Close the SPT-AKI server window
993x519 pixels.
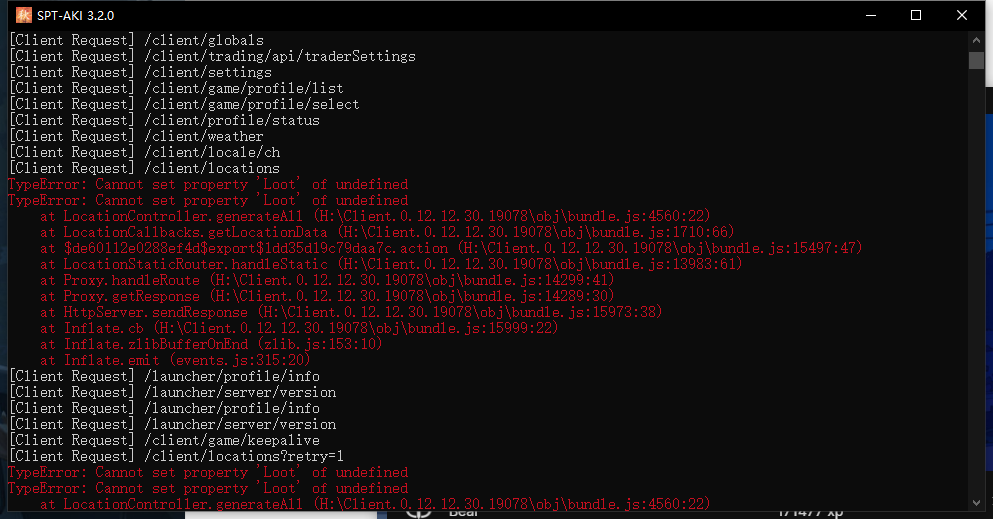click(962, 15)
